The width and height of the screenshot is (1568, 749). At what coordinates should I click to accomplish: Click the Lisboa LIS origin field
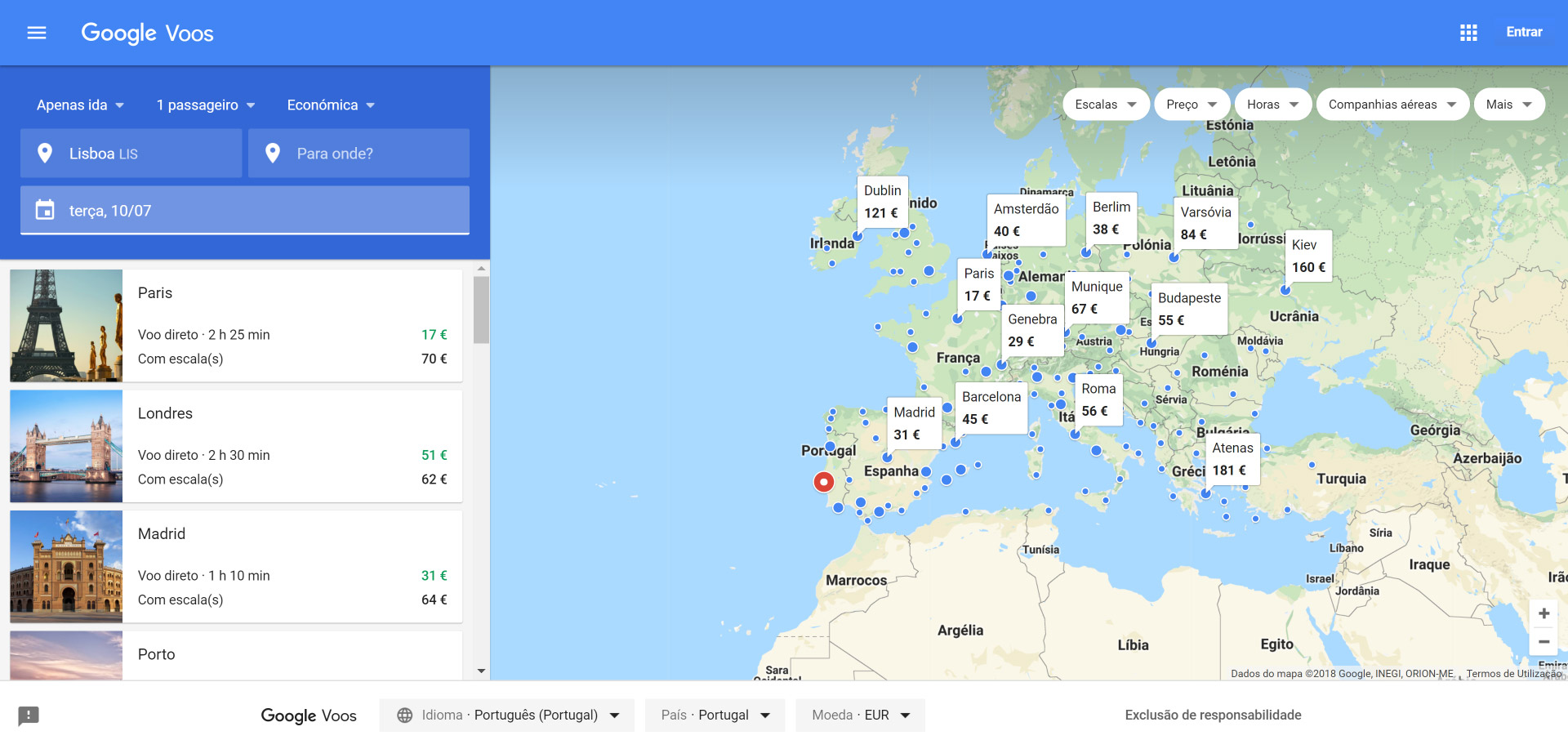(131, 153)
